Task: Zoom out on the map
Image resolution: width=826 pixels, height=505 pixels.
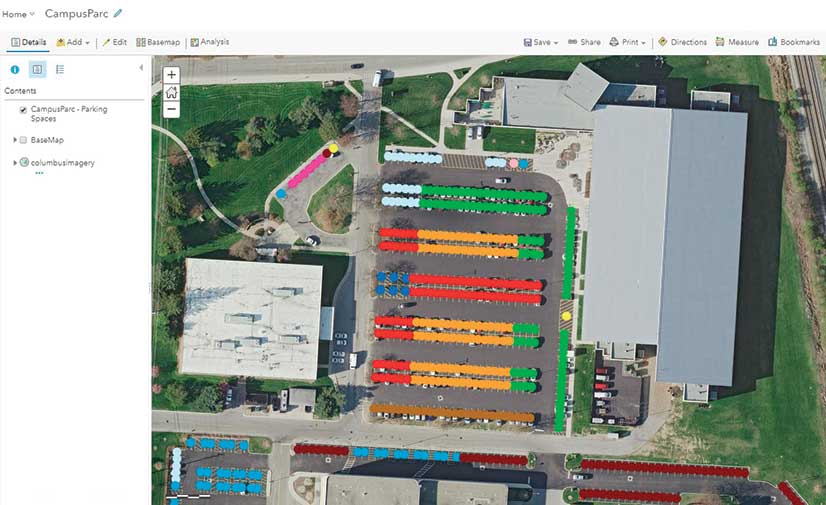Action: click(171, 110)
